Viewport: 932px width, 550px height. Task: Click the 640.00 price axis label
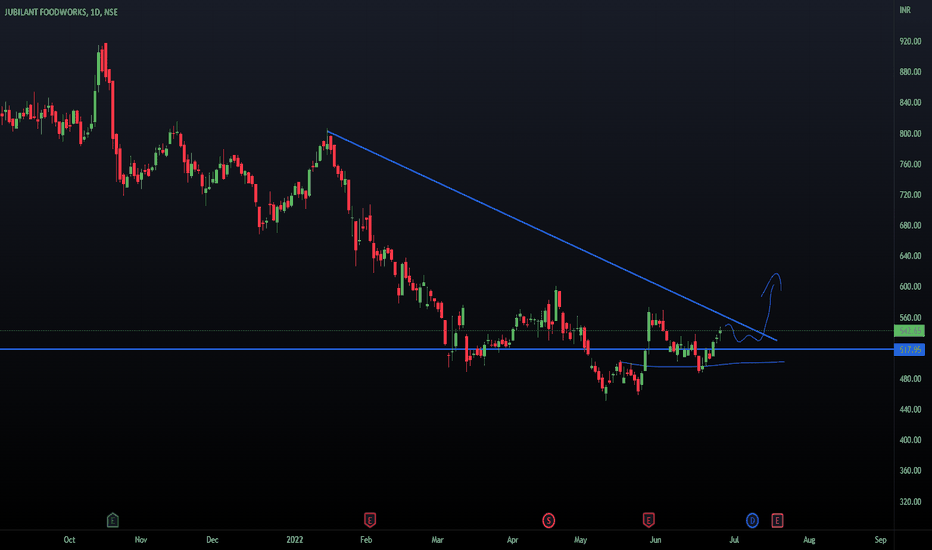pos(910,256)
